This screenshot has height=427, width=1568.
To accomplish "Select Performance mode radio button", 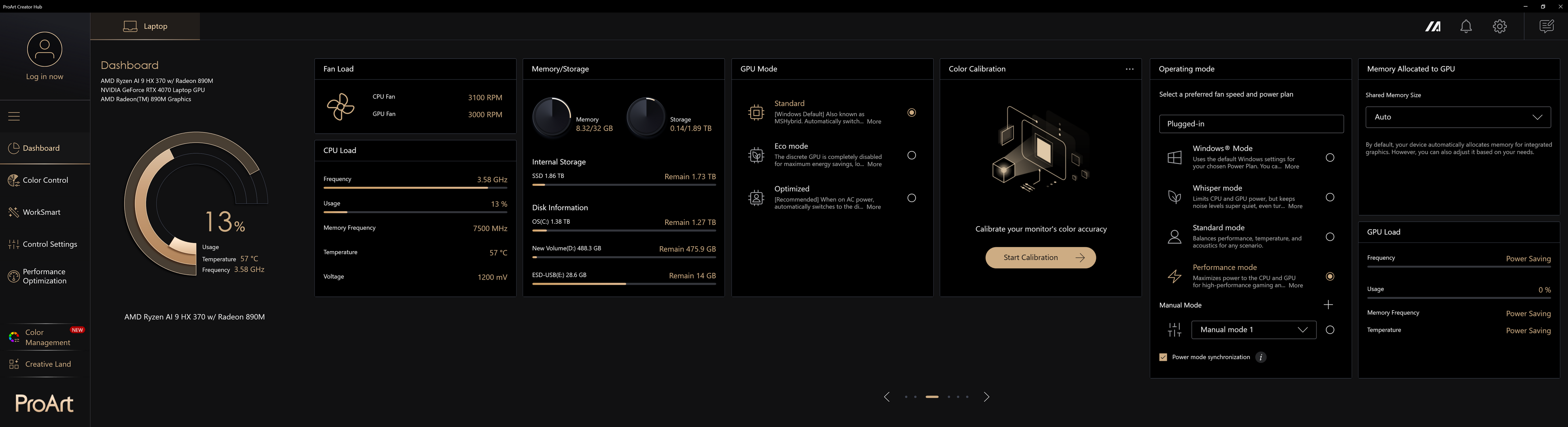I will point(1330,276).
